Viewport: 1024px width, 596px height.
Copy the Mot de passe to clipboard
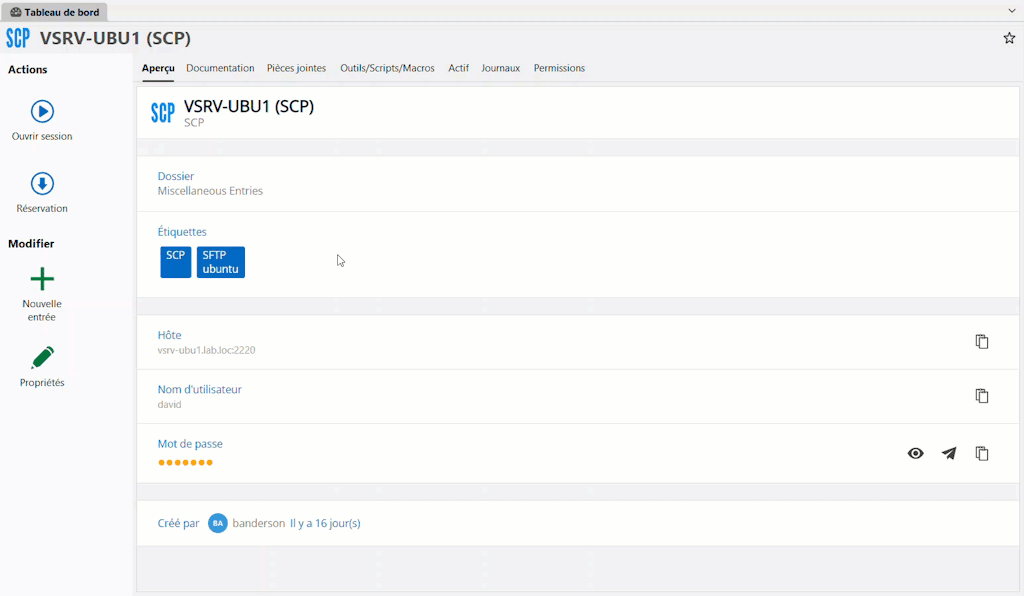click(x=981, y=453)
